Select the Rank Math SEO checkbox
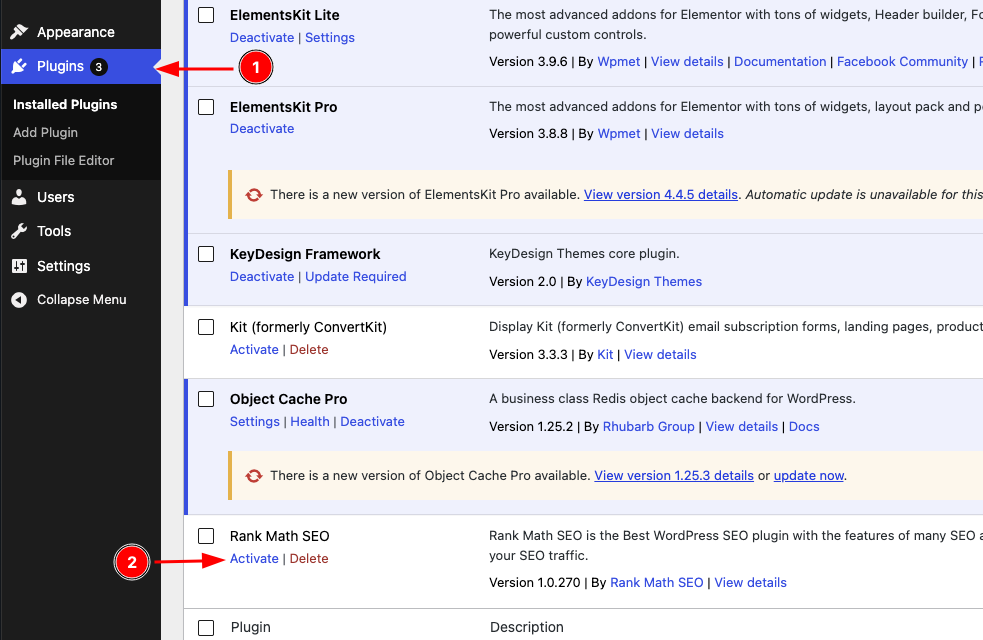This screenshot has height=640, width=983. 206,536
